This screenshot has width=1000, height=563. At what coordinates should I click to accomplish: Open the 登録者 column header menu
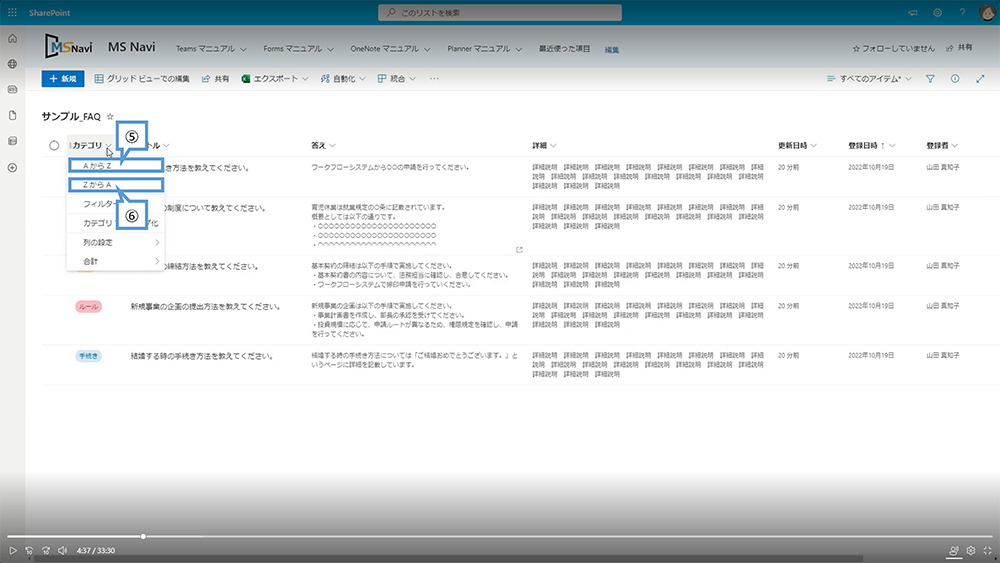[x=942, y=145]
